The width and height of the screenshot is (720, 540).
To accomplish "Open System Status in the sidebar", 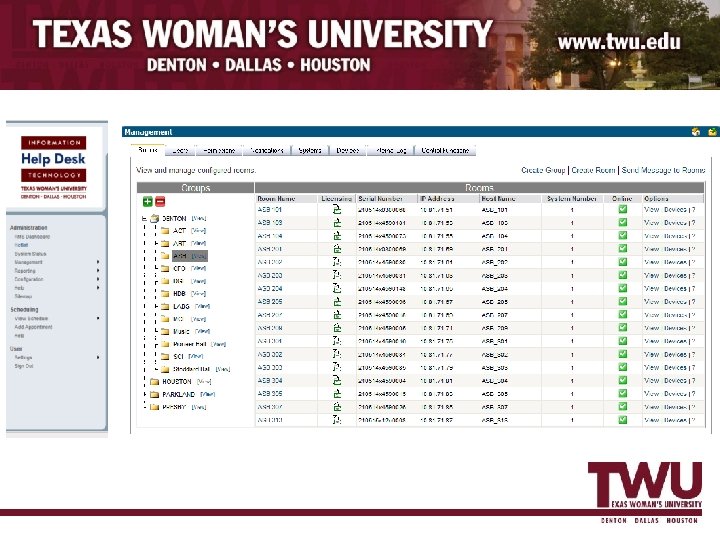I will pyautogui.click(x=30, y=254).
